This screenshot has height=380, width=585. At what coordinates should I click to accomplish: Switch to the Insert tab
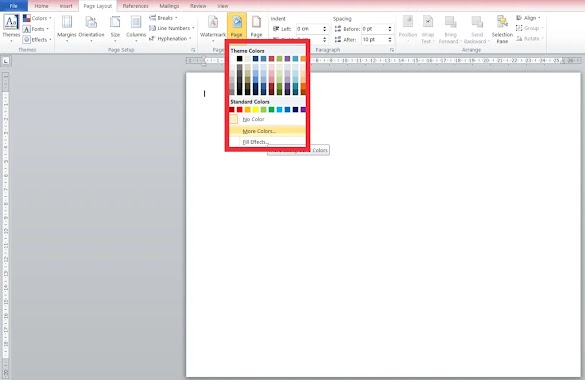pyautogui.click(x=66, y=6)
